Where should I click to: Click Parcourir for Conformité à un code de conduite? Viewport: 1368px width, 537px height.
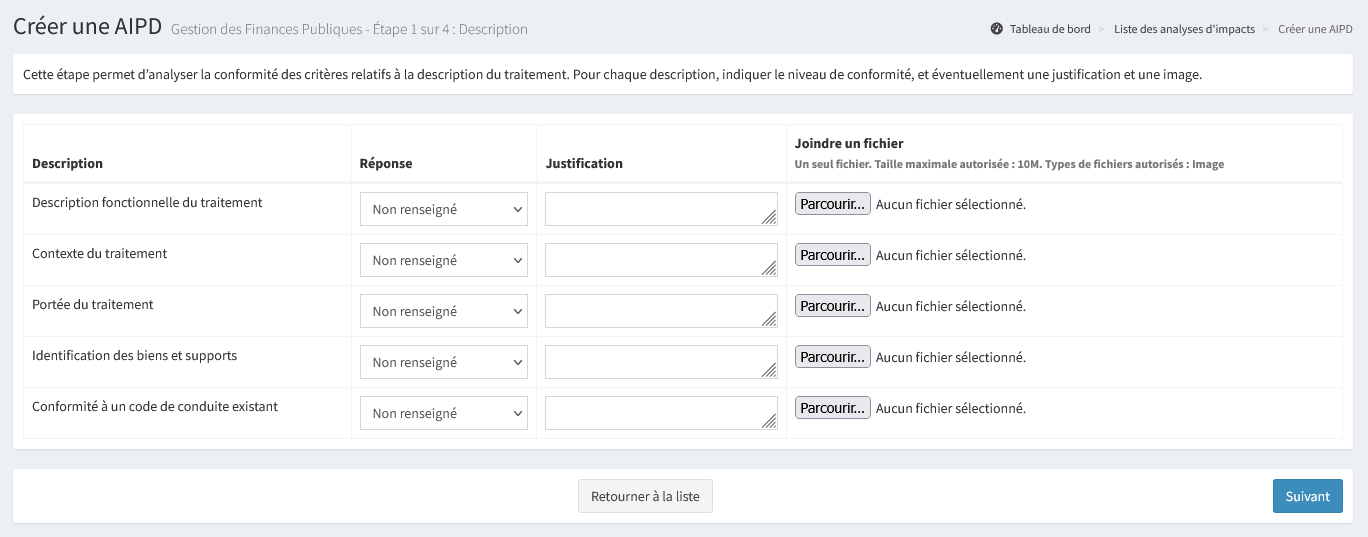832,408
